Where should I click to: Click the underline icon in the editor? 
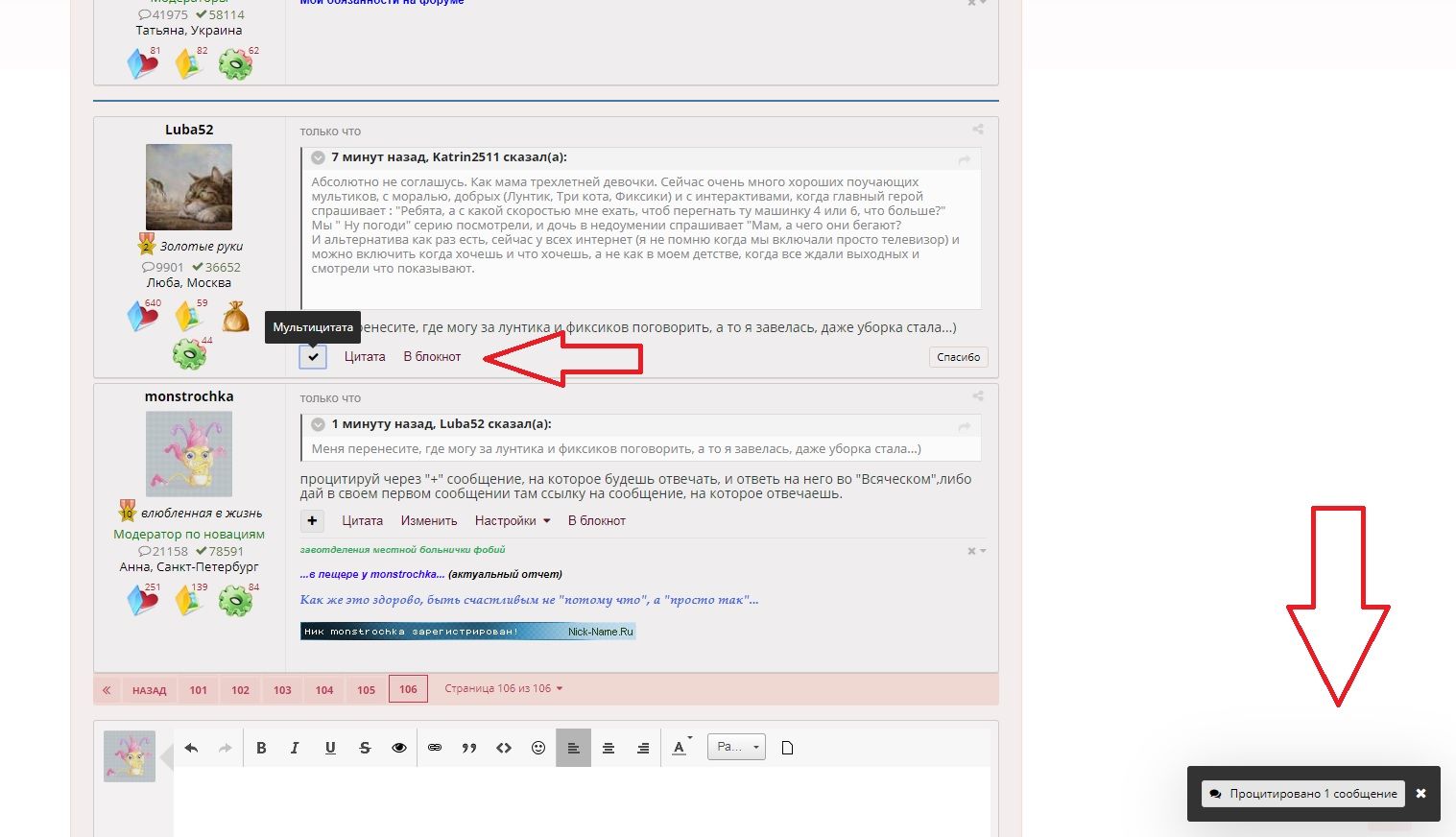click(x=330, y=748)
